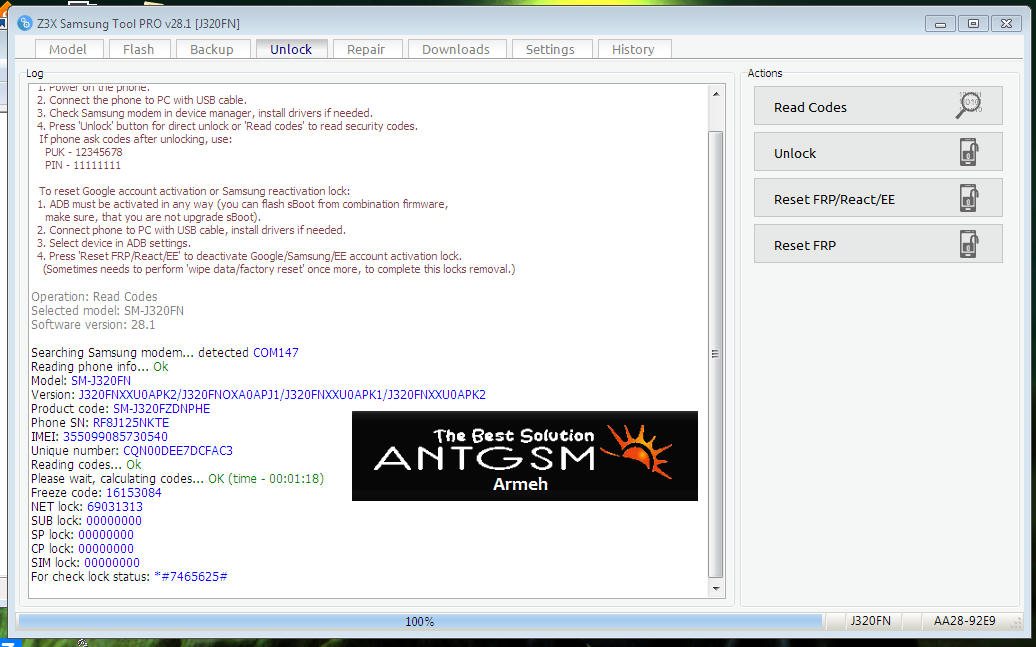Click the Z3X app icon in title bar
The image size is (1036, 647).
(24, 23)
